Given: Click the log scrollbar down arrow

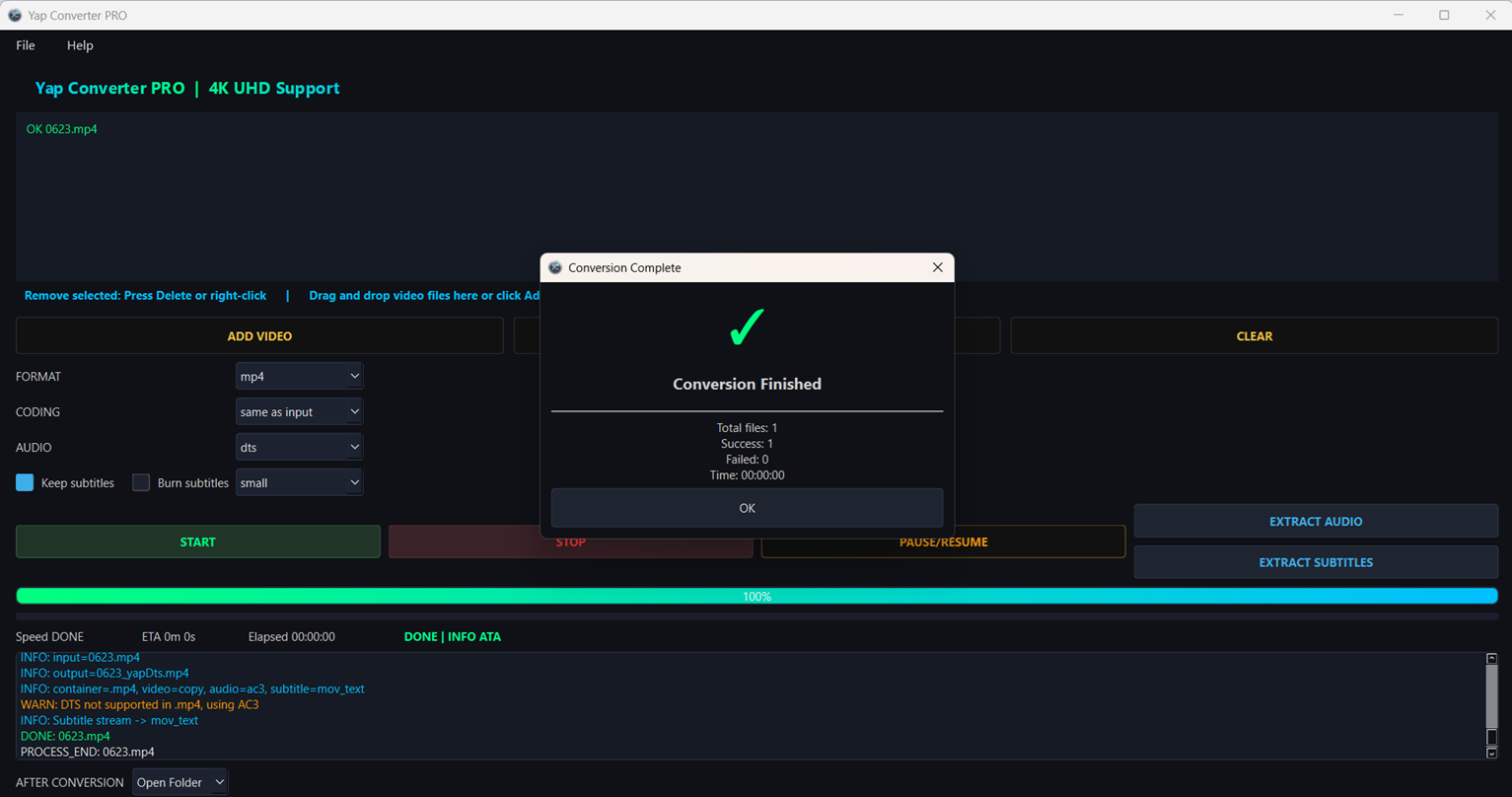Looking at the screenshot, I should pos(1491,753).
